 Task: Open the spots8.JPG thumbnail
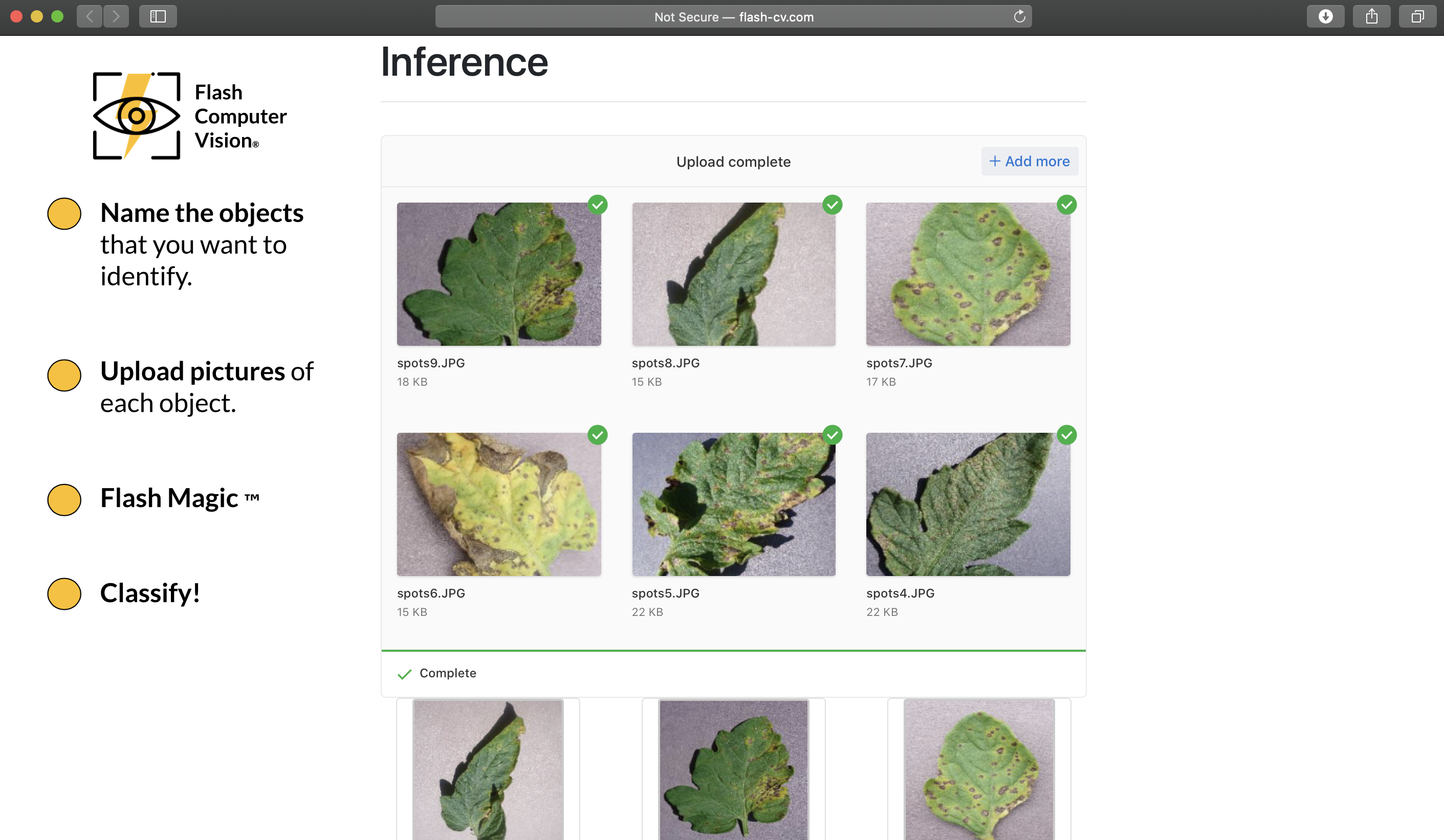click(733, 274)
